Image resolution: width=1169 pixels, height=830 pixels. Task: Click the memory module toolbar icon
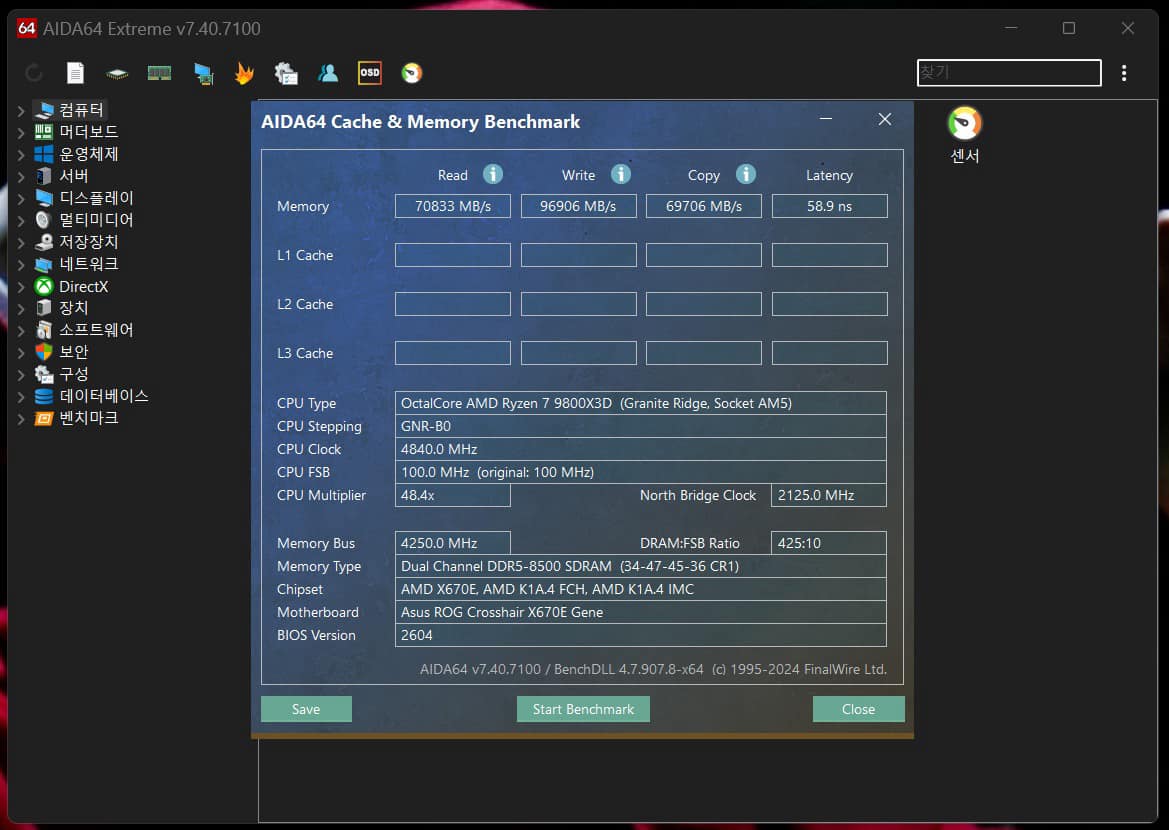coord(160,73)
